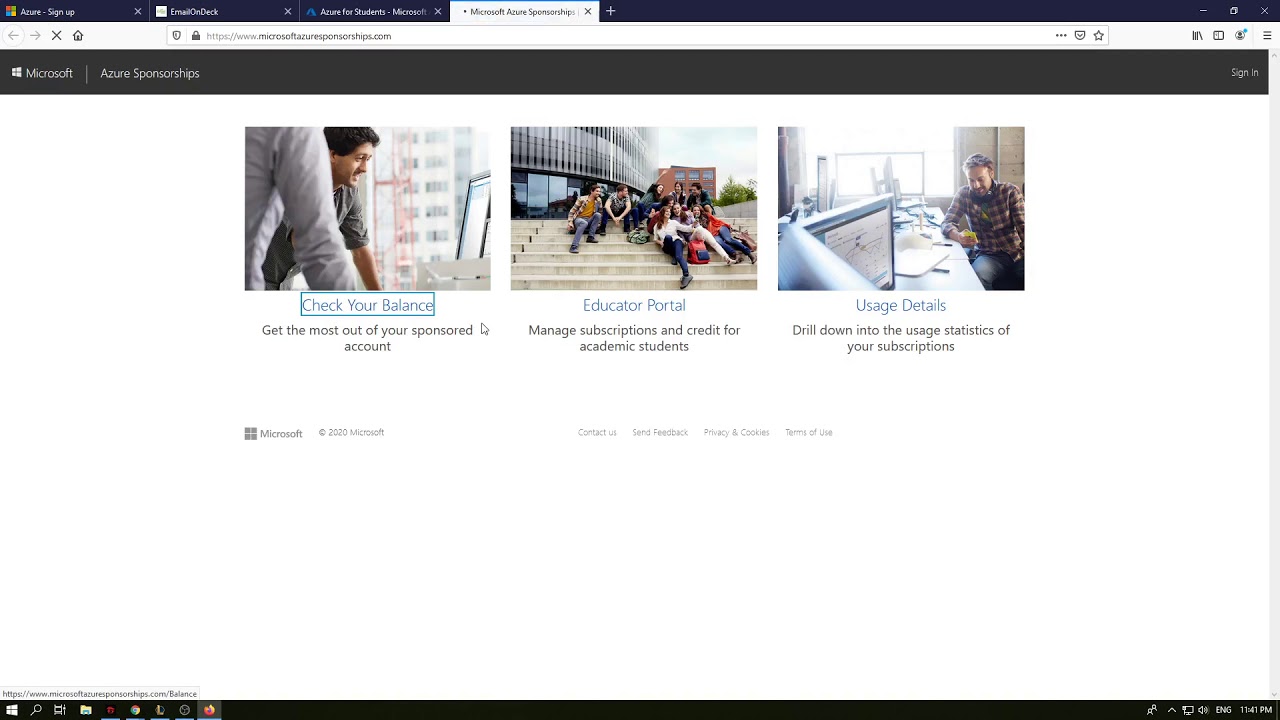The width and height of the screenshot is (1280, 720).
Task: Go to the Firefox home page icon
Action: tap(78, 36)
